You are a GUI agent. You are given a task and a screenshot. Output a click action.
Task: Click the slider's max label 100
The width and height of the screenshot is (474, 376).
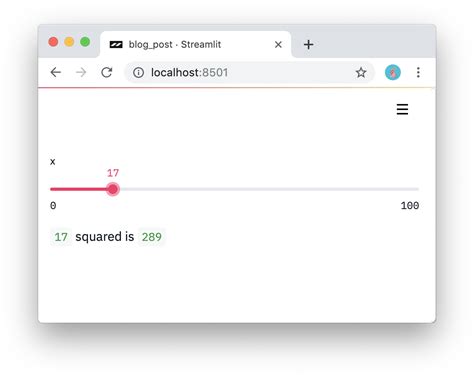(410, 206)
